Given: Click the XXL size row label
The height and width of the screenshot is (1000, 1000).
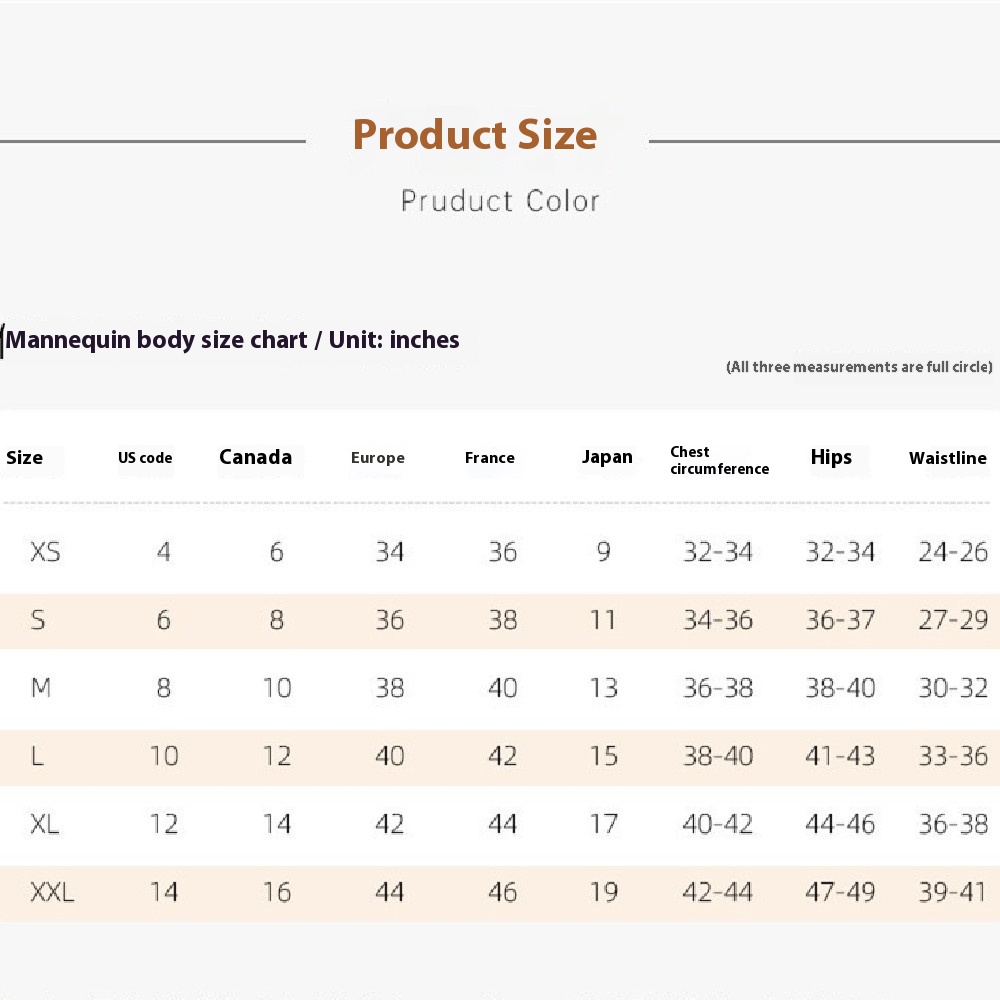Looking at the screenshot, I should coord(52,892).
